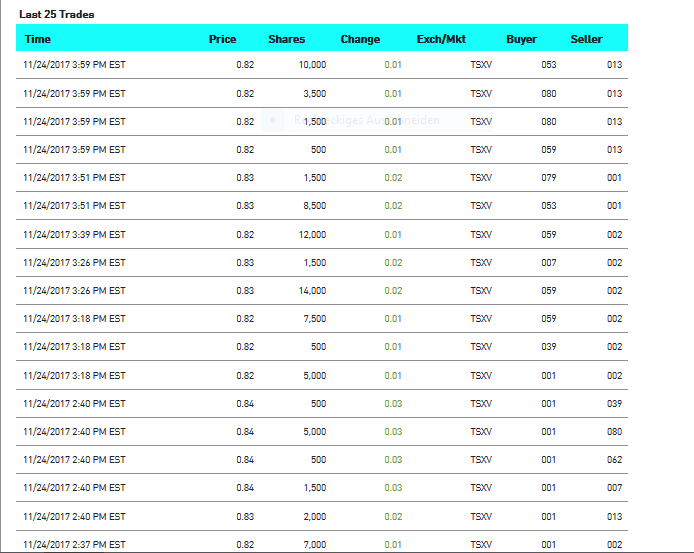Click the Seller column header

pos(586,39)
